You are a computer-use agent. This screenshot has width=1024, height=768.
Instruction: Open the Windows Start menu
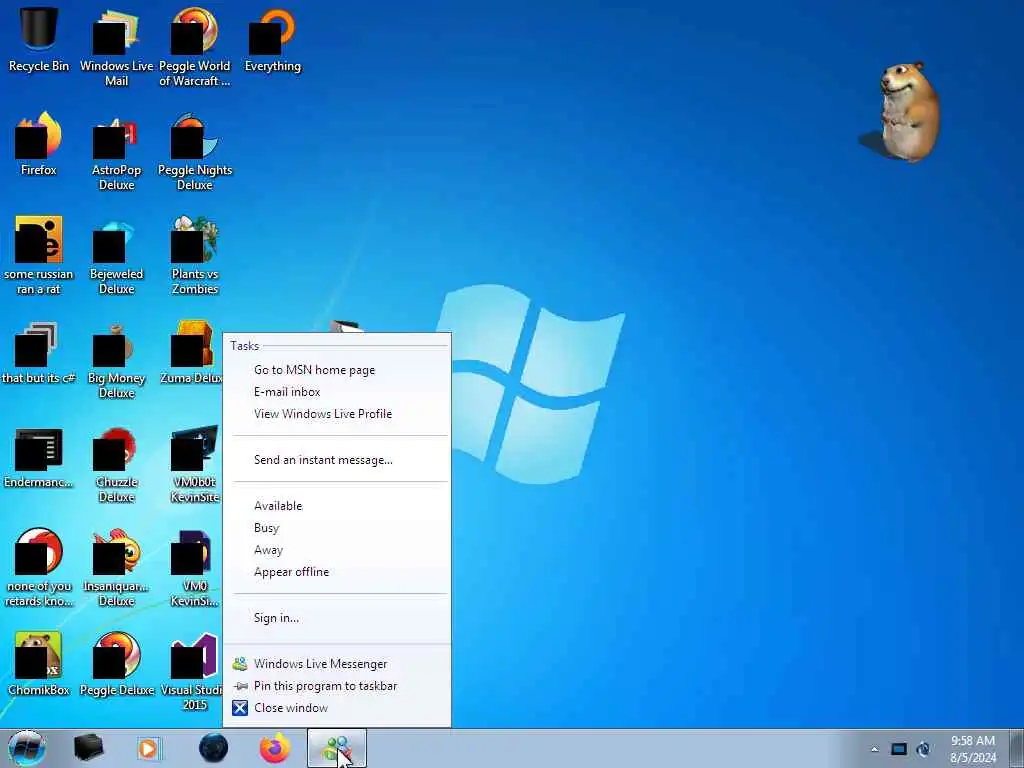[27, 748]
